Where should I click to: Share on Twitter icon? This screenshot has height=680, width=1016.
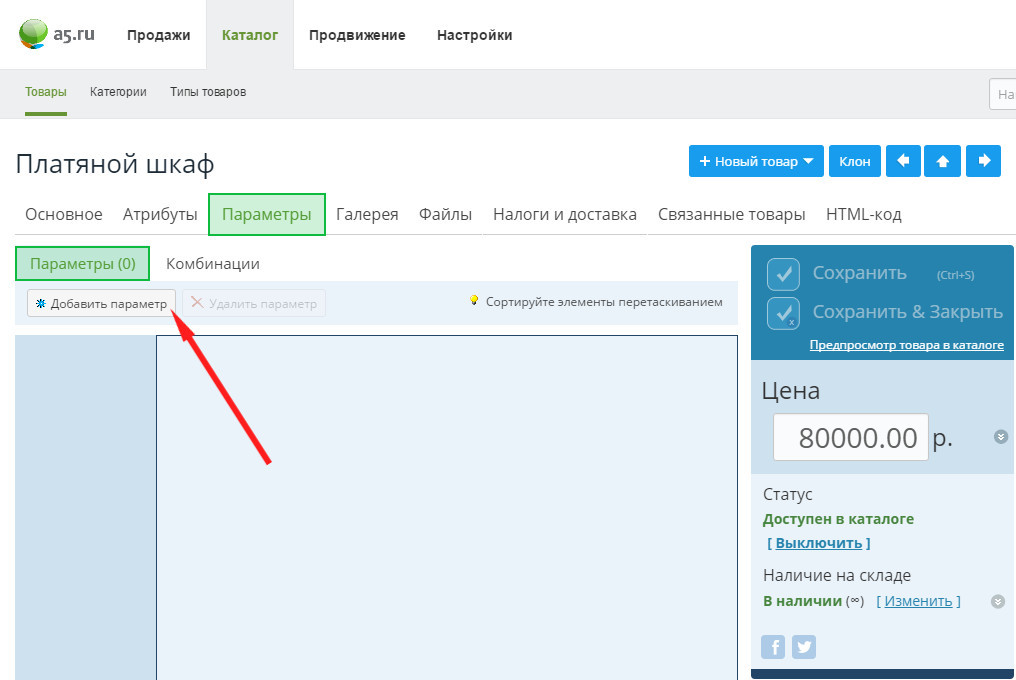pos(804,646)
